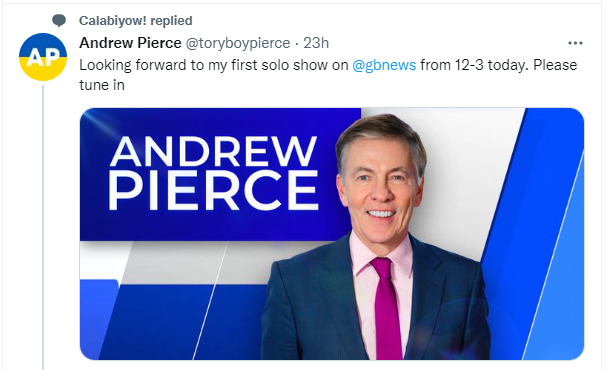Open the "Calabiyow! replied" context link
Viewport: 609px width, 370px height.
tap(136, 21)
